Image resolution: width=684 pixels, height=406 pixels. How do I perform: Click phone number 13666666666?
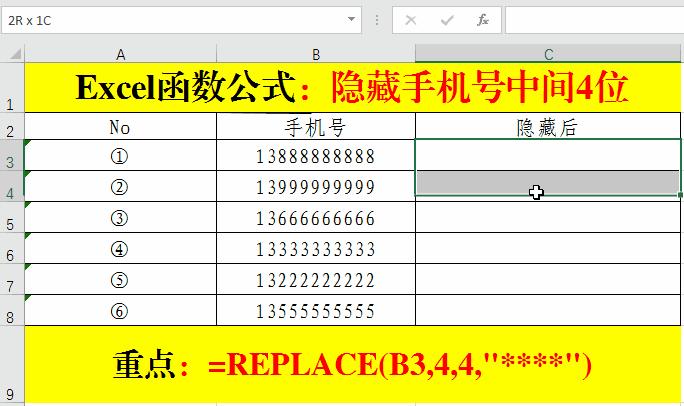coord(316,217)
